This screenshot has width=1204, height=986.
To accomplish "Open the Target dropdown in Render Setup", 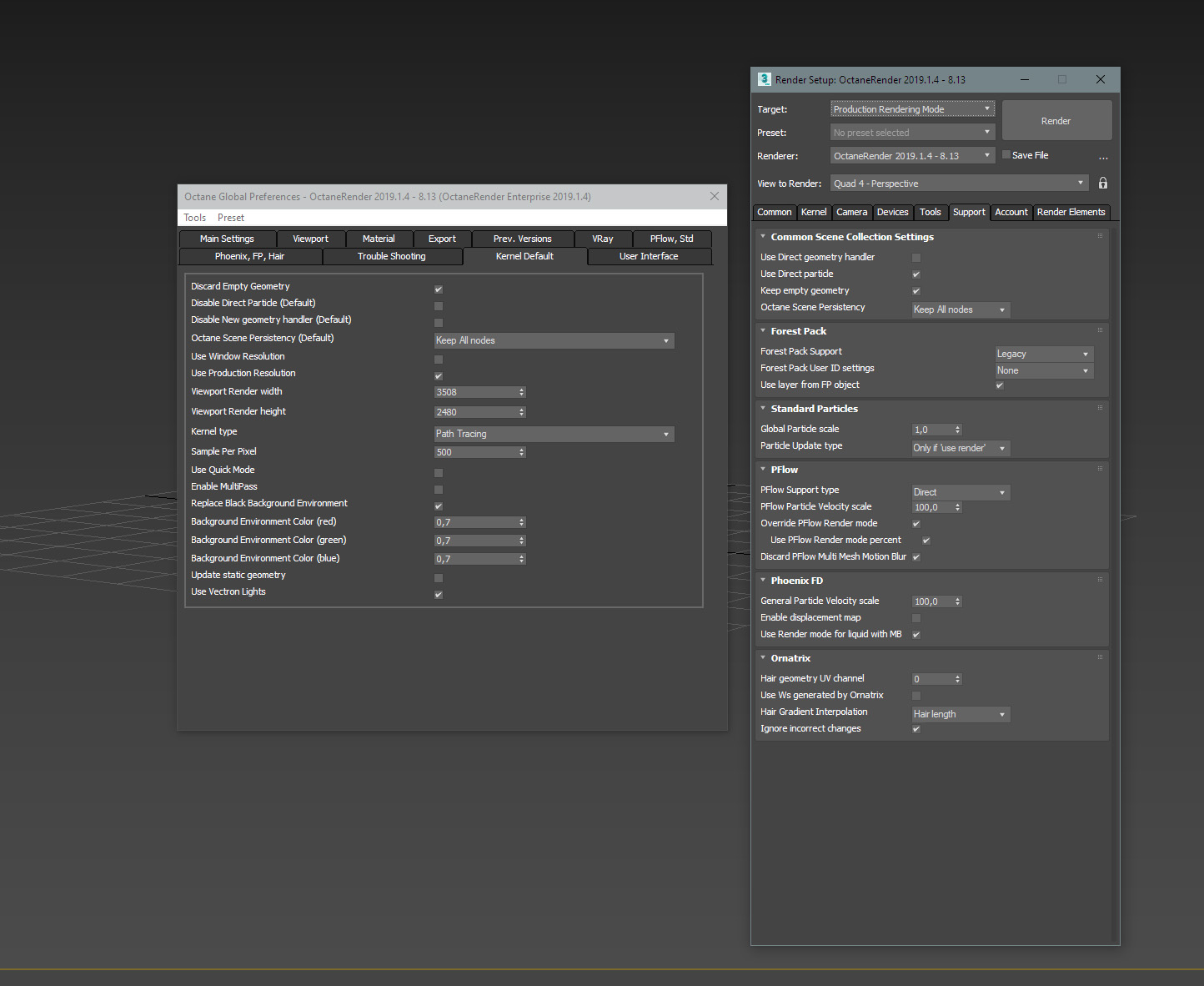I will pyautogui.click(x=912, y=109).
